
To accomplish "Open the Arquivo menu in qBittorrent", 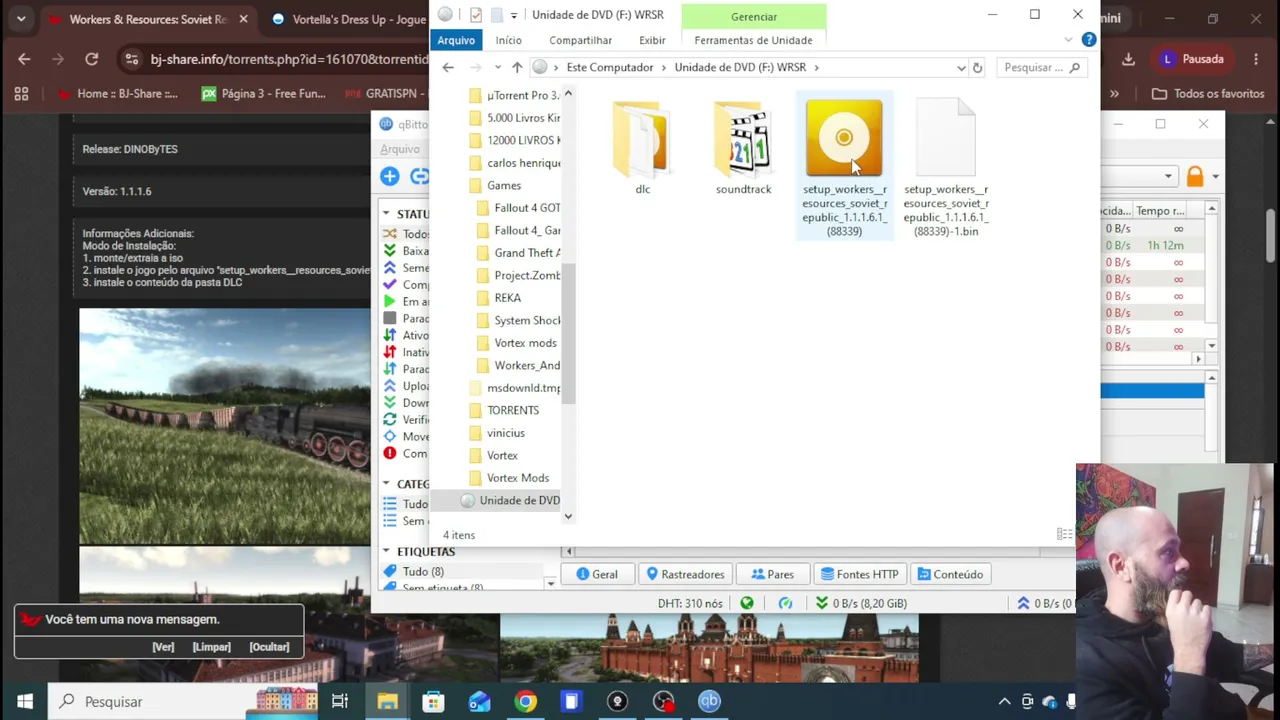I will pyautogui.click(x=399, y=149).
